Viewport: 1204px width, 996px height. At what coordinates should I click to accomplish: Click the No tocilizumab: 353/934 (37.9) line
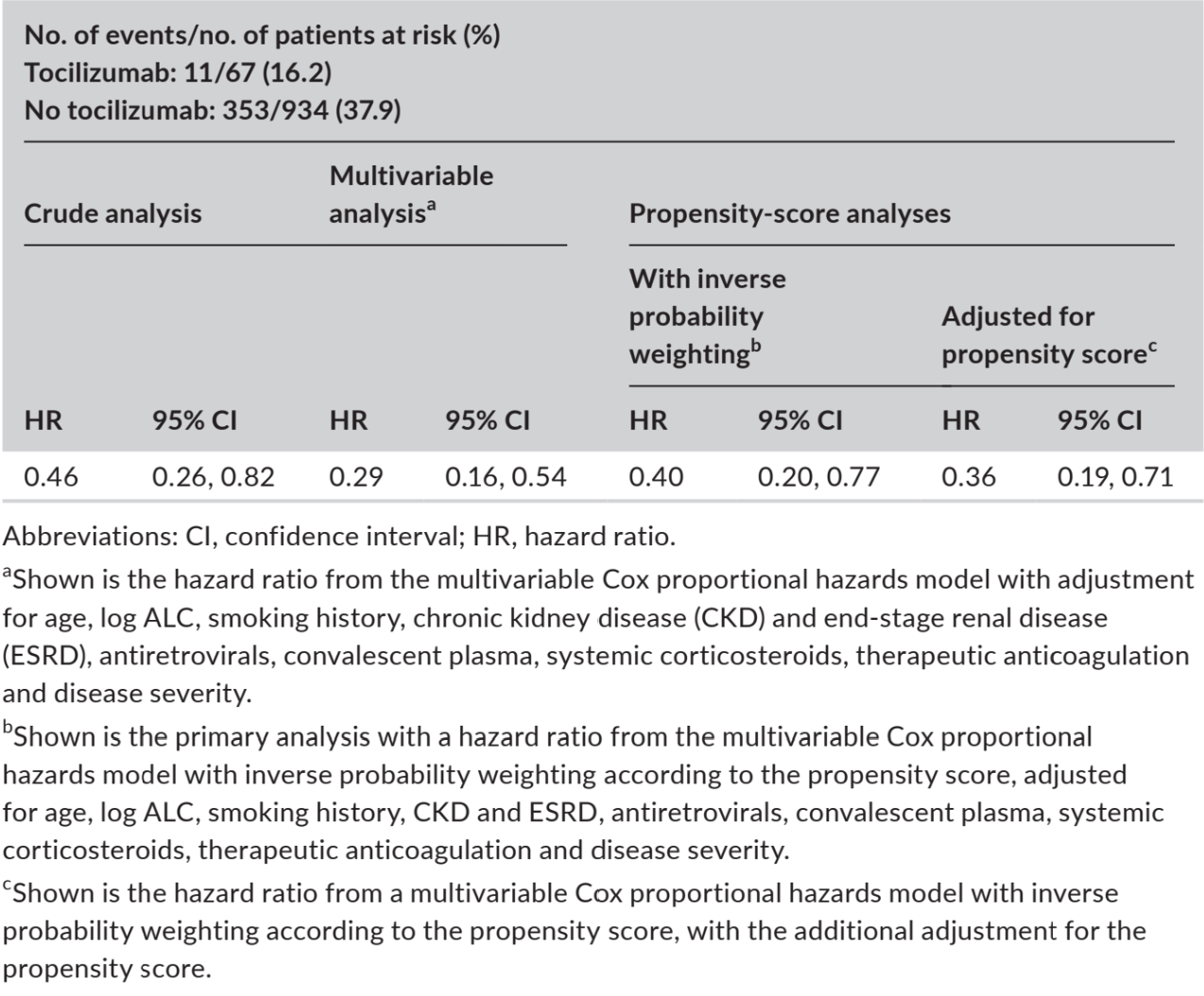213,111
